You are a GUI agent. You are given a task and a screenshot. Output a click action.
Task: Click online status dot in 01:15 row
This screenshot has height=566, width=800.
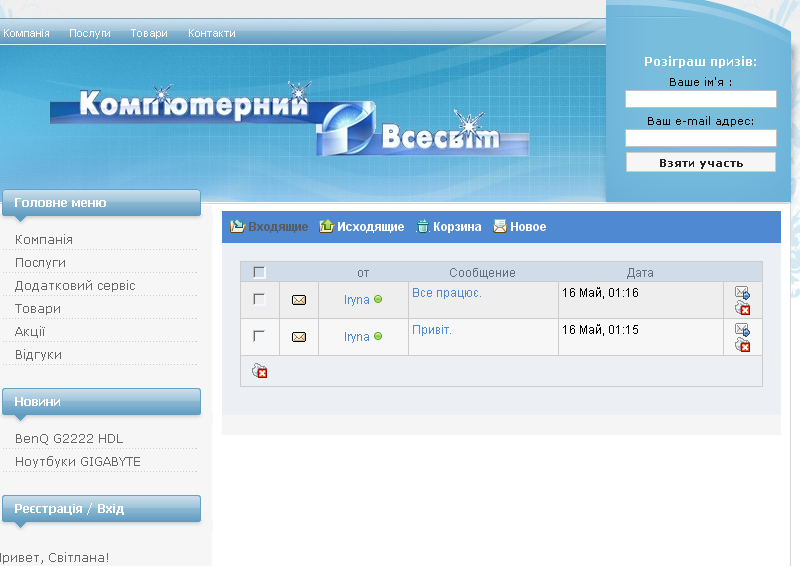pos(378,336)
